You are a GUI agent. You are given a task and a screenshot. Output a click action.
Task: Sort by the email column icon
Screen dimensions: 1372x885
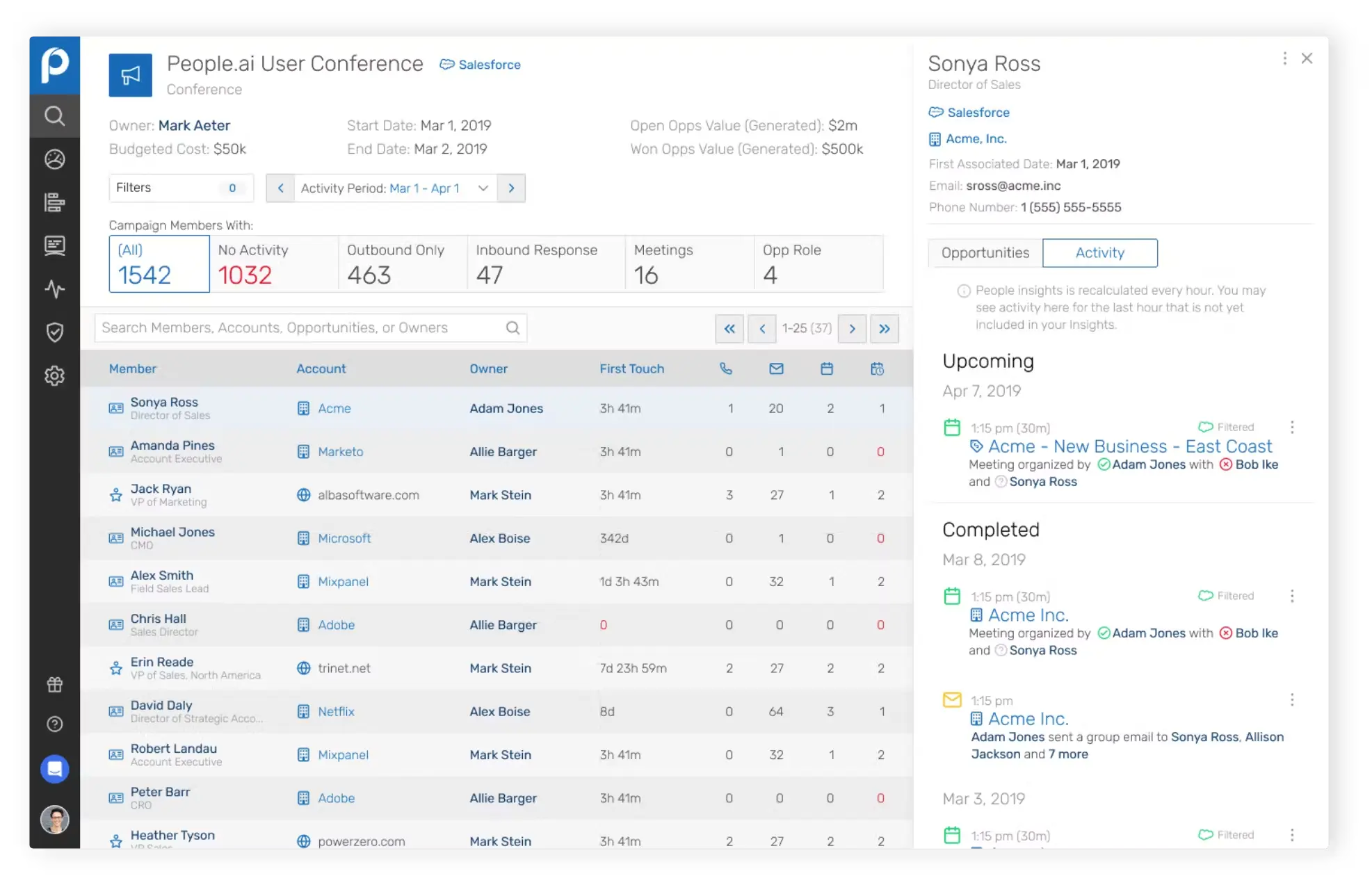(776, 369)
